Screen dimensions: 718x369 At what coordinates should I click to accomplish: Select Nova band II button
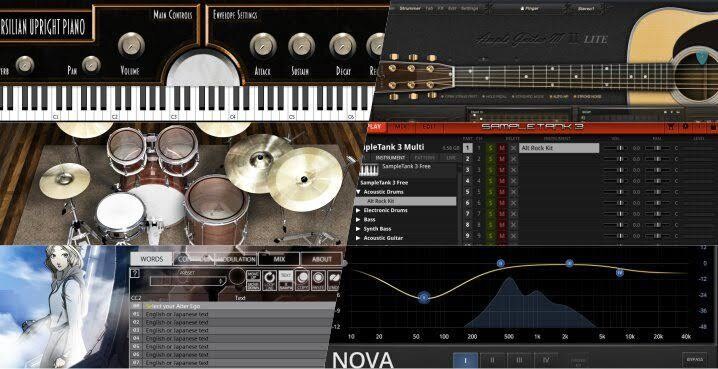point(492,360)
